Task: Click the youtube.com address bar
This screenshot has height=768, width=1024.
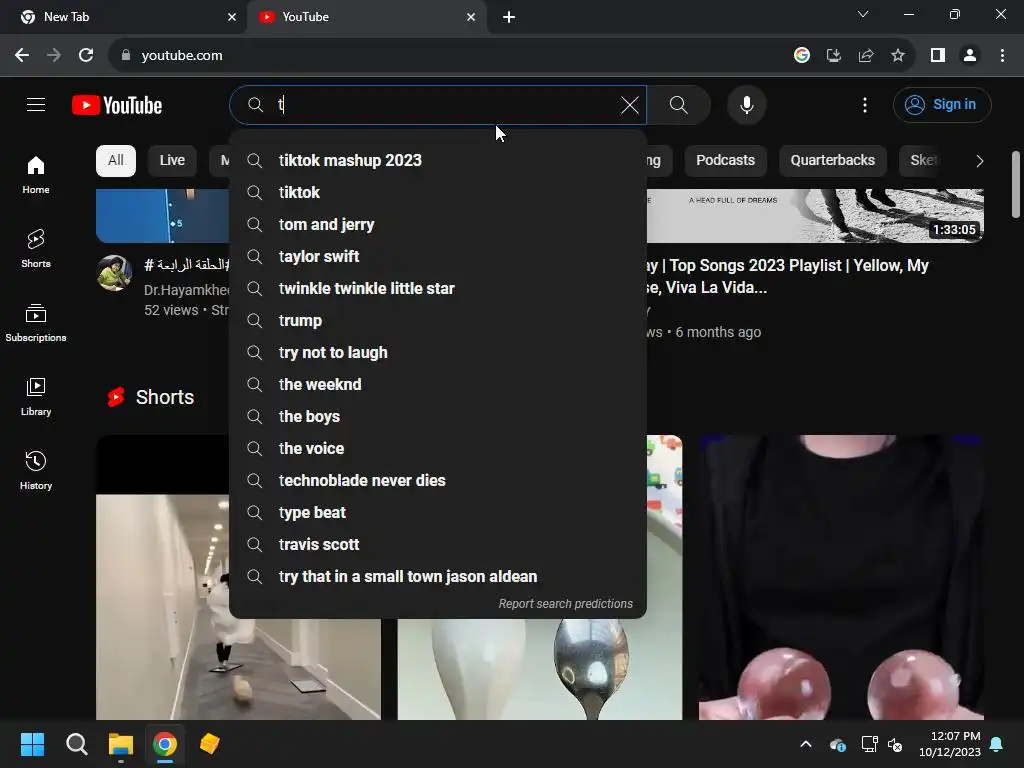Action: coord(451,56)
